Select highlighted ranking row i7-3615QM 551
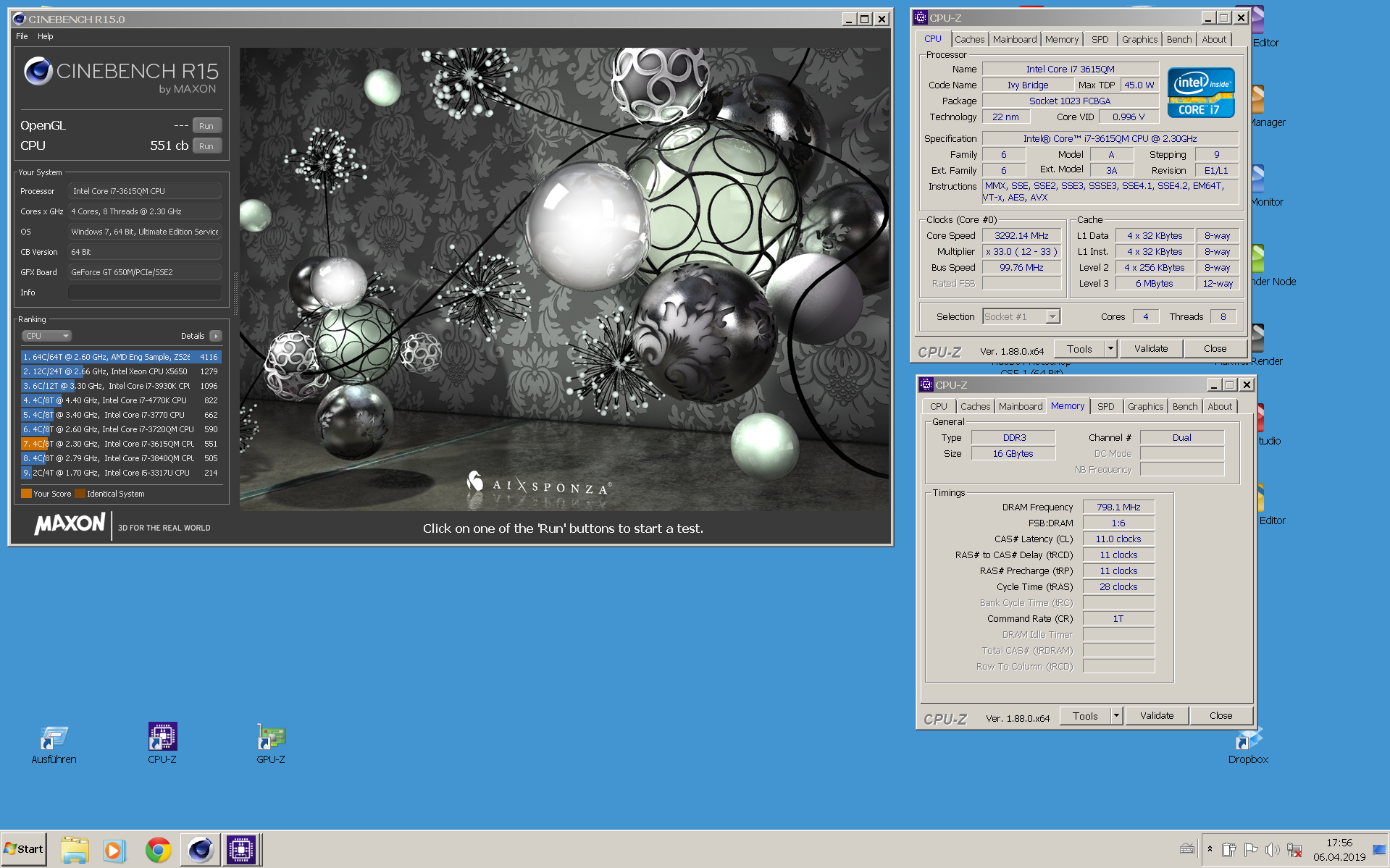The height and width of the screenshot is (868, 1390). tap(121, 444)
